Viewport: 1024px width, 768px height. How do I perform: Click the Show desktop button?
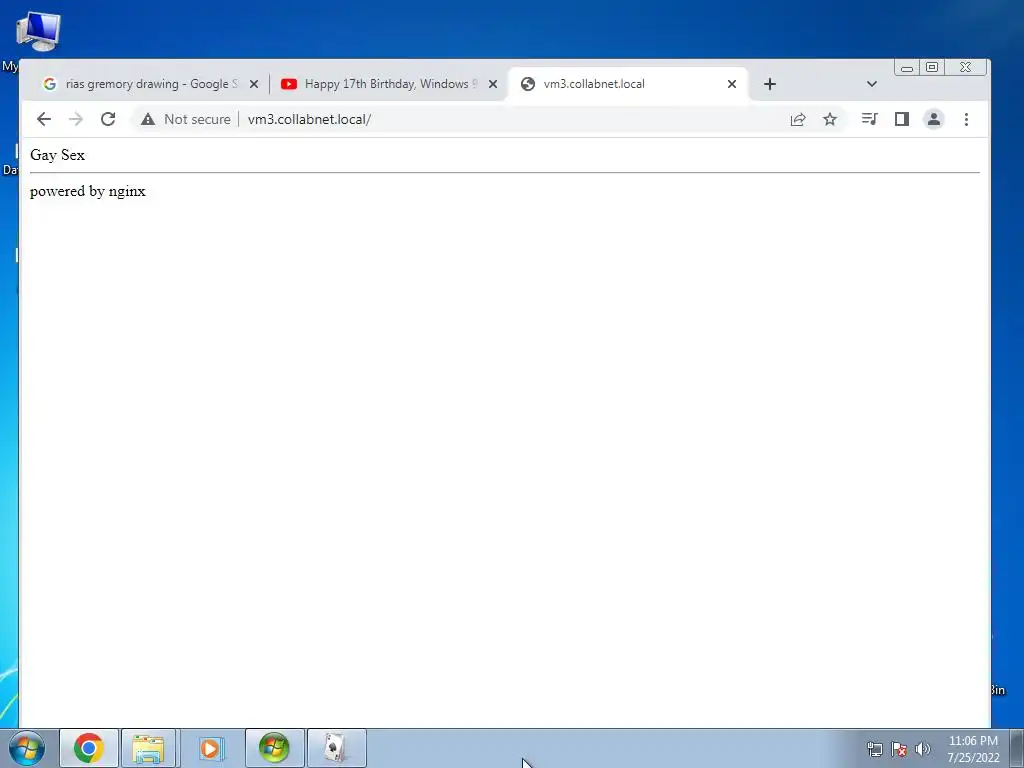pyautogui.click(x=1017, y=748)
